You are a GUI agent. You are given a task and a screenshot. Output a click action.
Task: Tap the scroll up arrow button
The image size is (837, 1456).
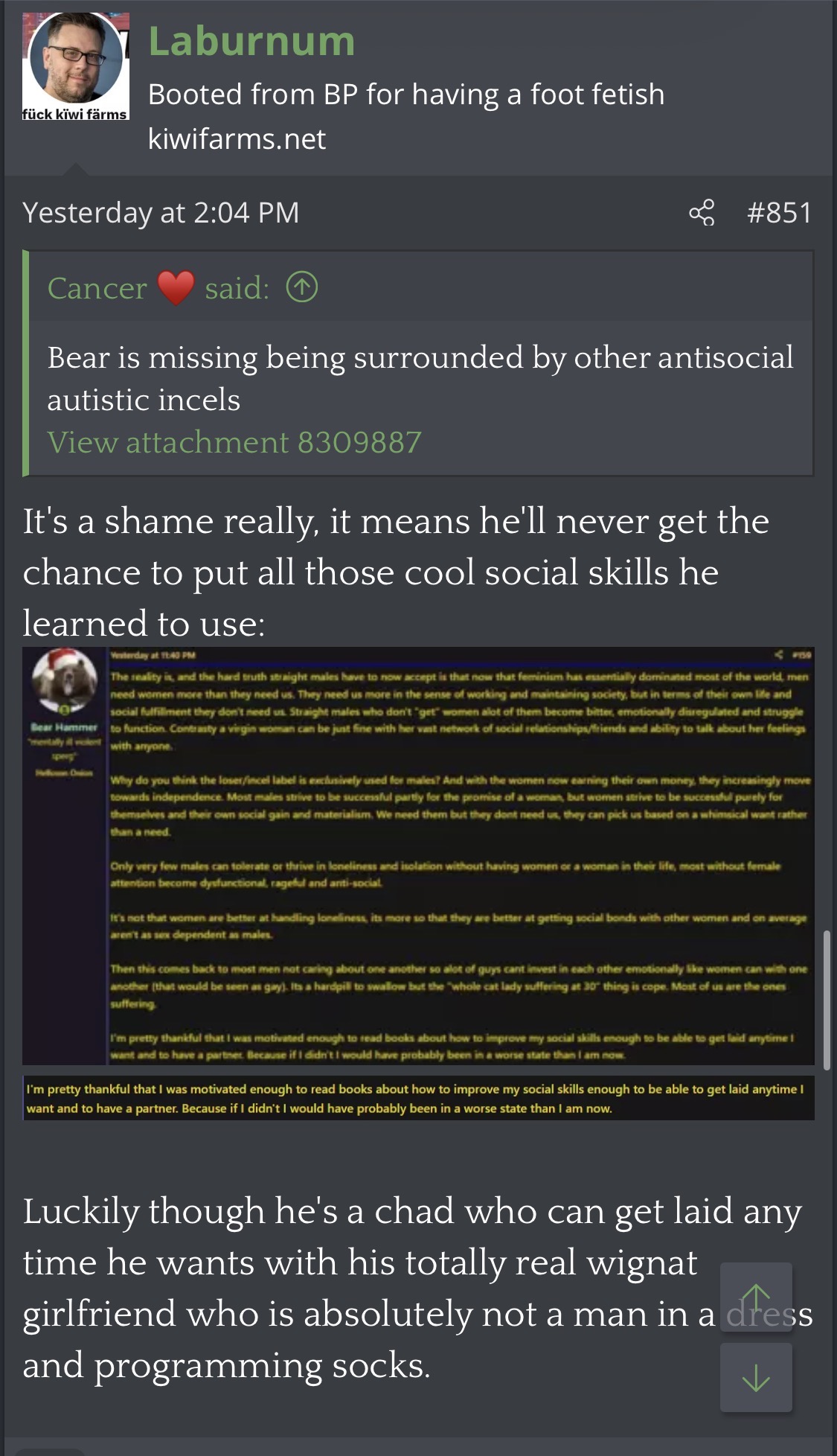point(756,1297)
